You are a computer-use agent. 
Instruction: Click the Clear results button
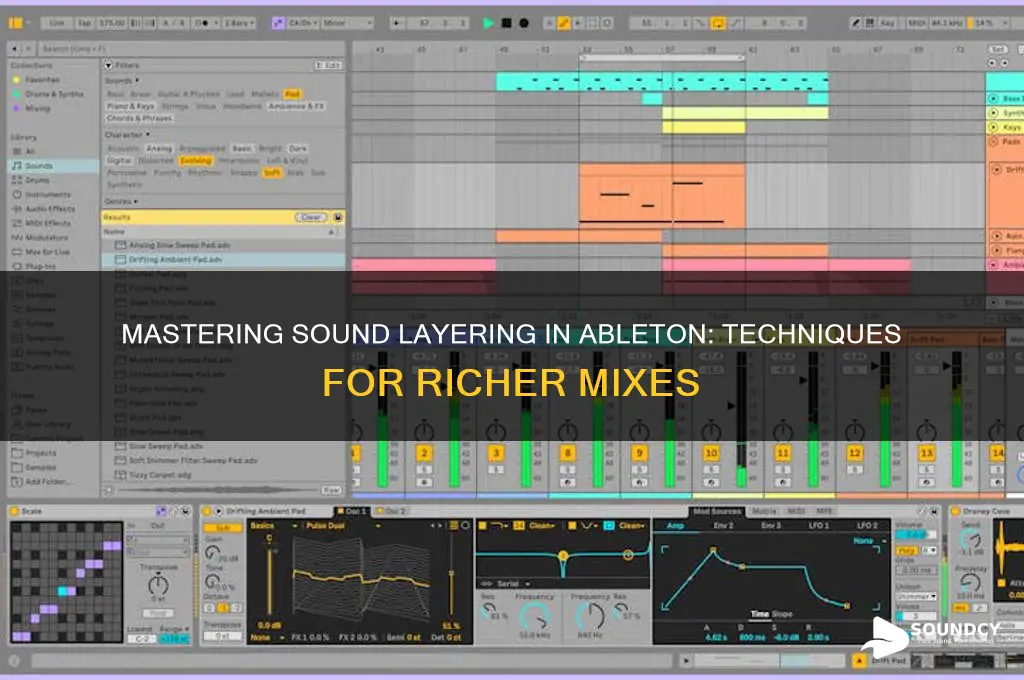(311, 218)
